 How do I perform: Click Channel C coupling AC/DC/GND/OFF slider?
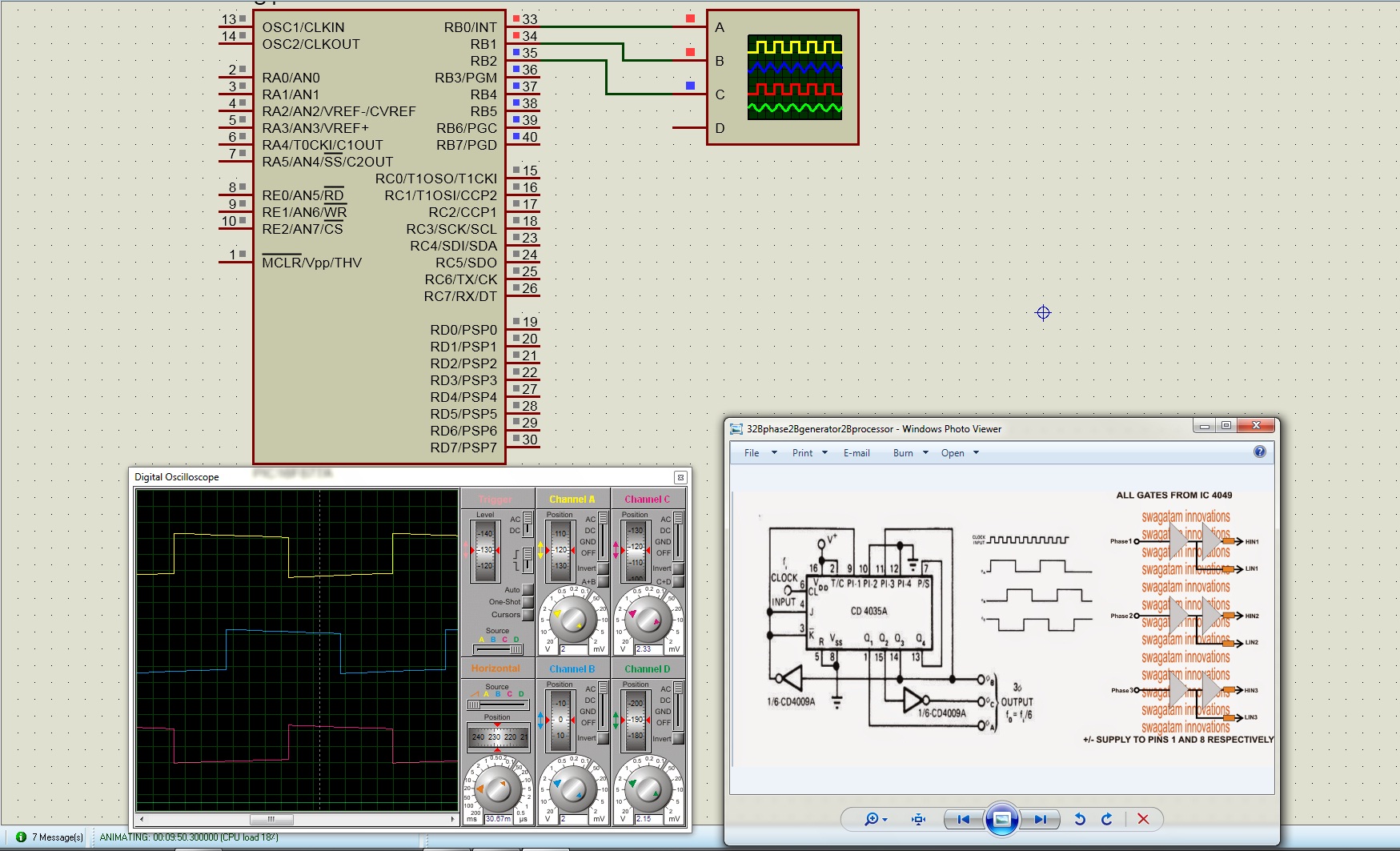pos(678,536)
